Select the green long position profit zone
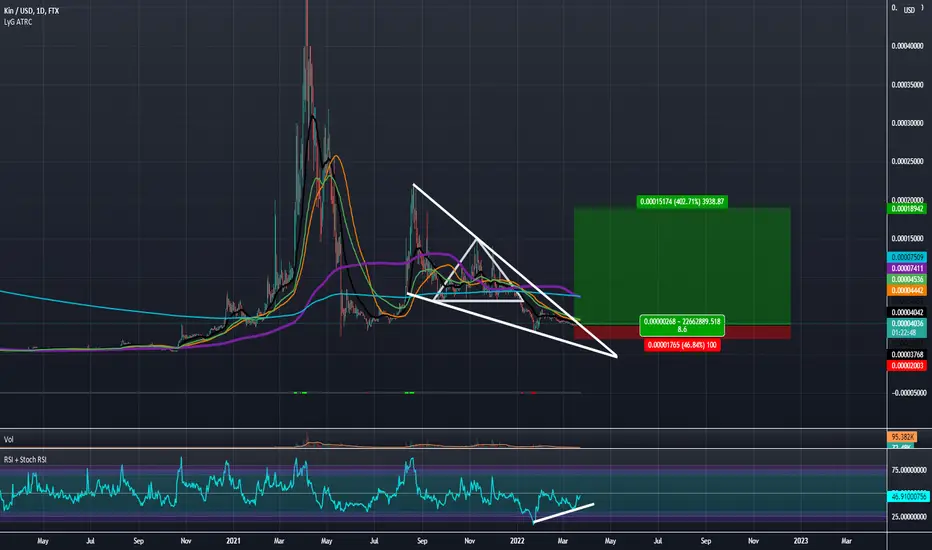The height and width of the screenshot is (550, 932). [682, 266]
